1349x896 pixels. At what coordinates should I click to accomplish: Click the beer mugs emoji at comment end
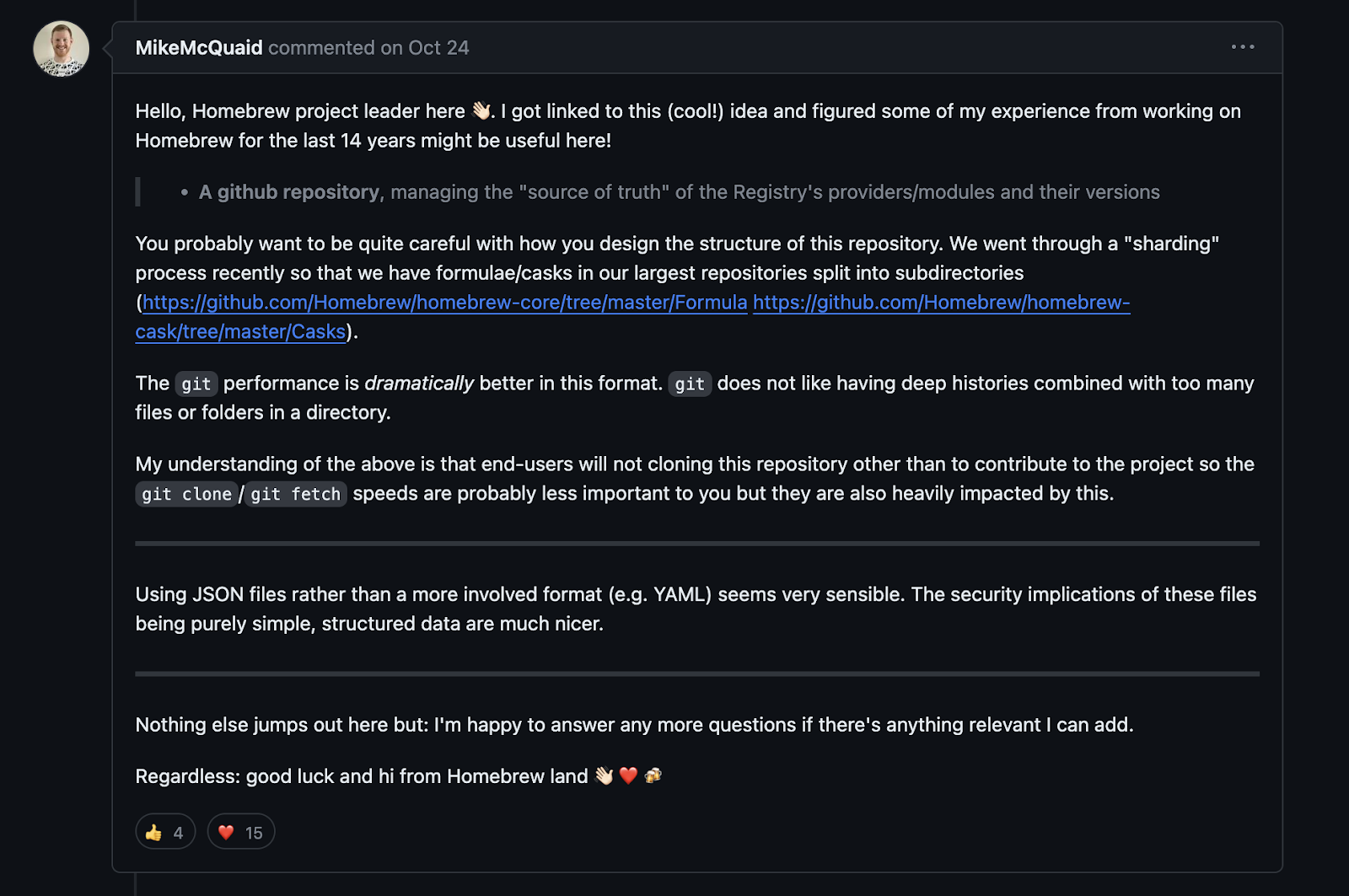[x=653, y=775]
